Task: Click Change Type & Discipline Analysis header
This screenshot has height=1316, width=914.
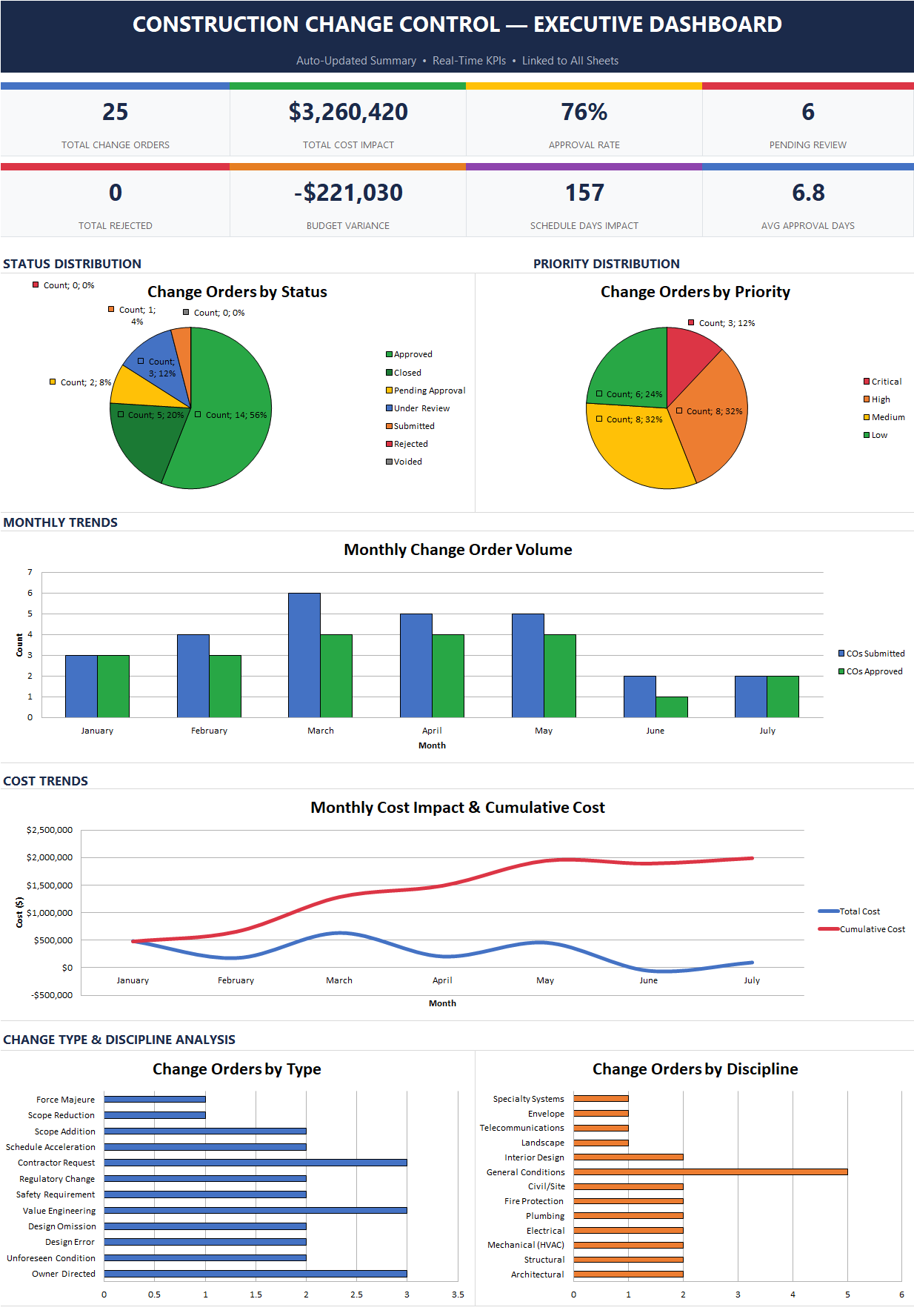Action: tap(119, 1040)
